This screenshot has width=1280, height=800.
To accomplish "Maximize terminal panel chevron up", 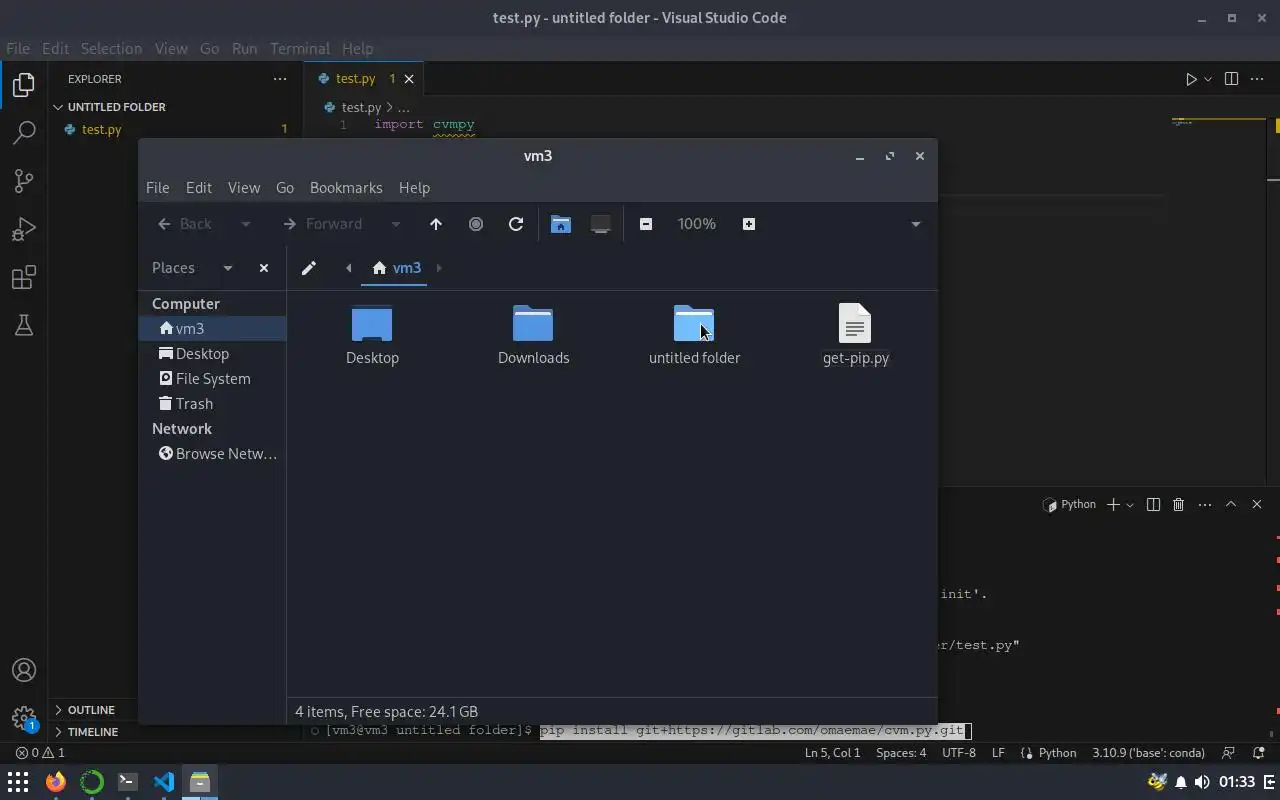I will (x=1231, y=505).
